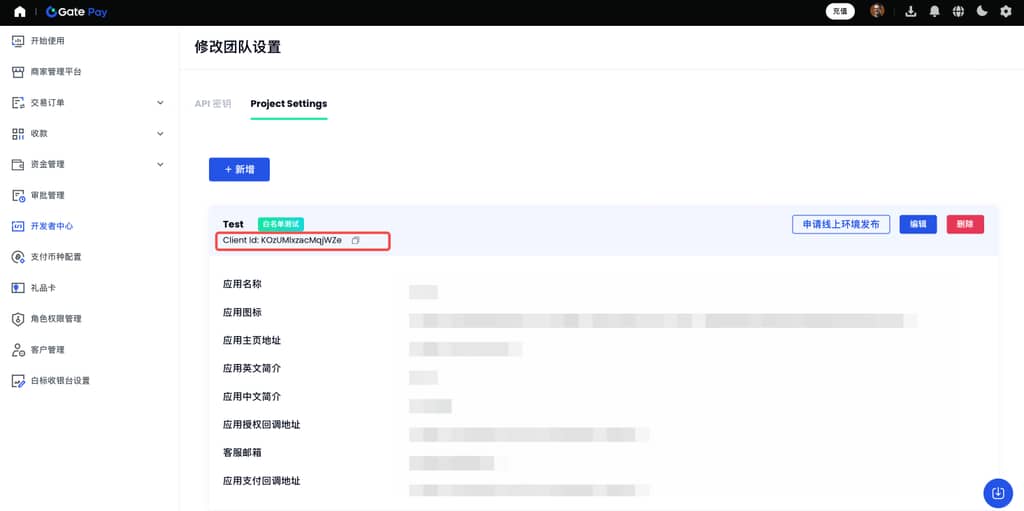Open language globe selector

pos(958,12)
